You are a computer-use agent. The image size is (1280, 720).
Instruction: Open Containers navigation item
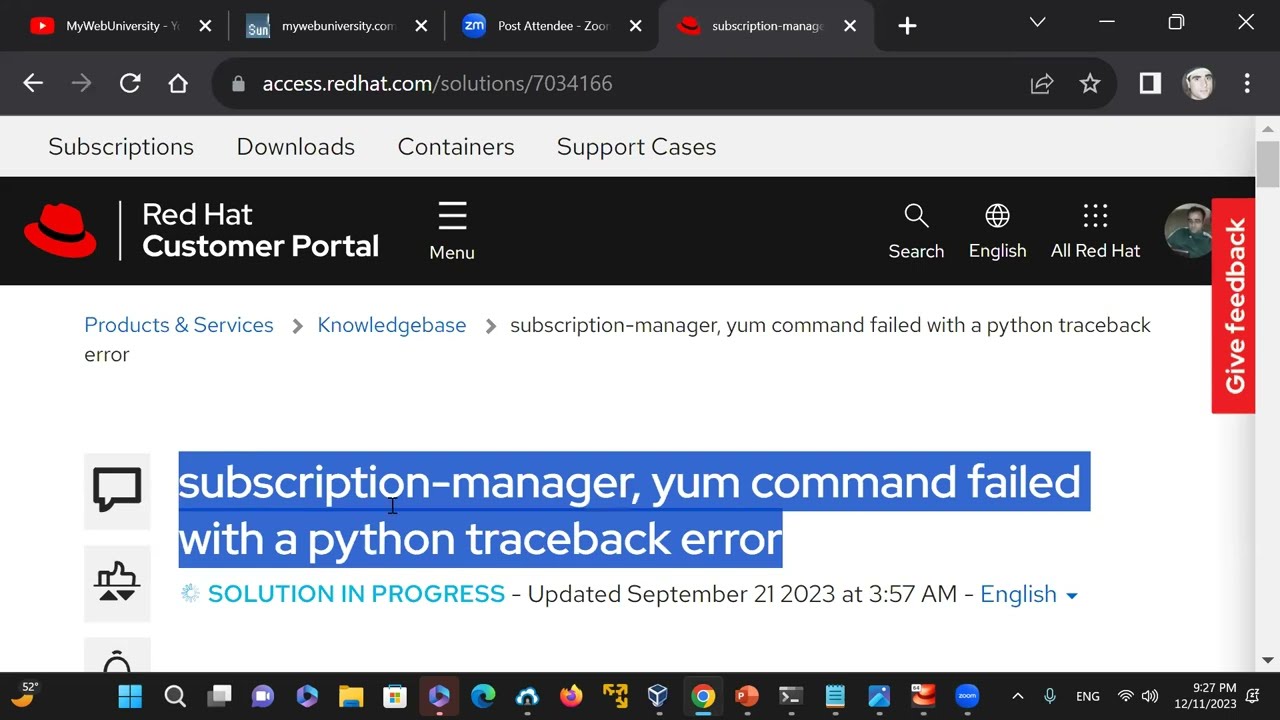pos(456,147)
